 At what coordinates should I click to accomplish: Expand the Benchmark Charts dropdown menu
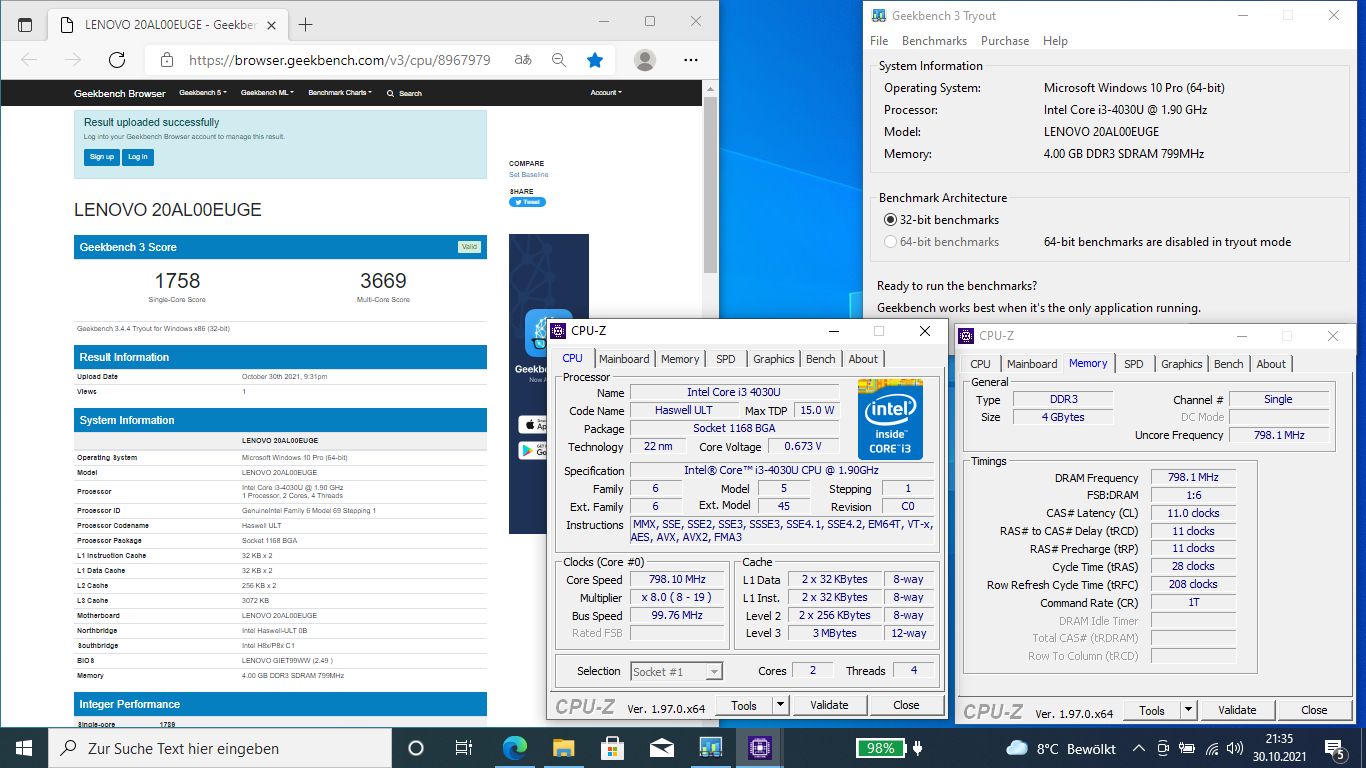point(340,93)
